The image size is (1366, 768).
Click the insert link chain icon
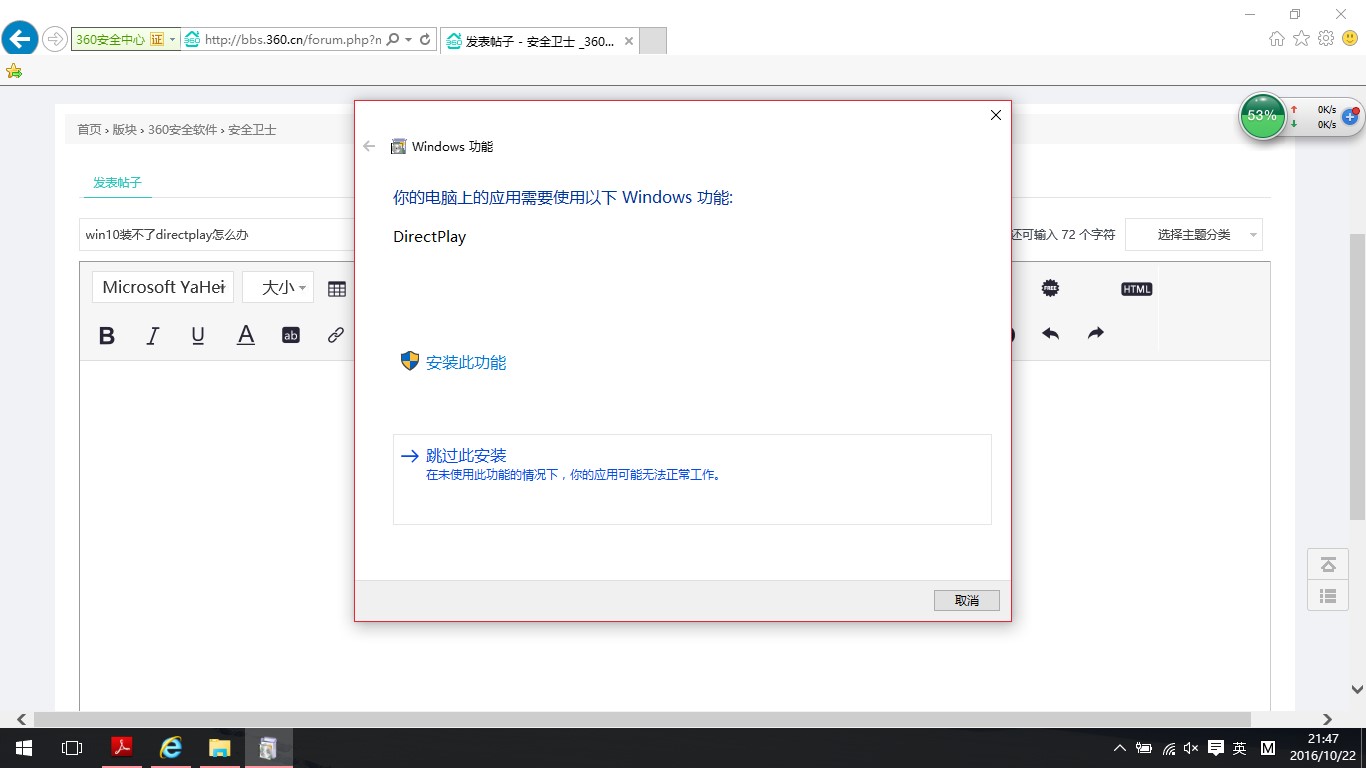pyautogui.click(x=336, y=336)
